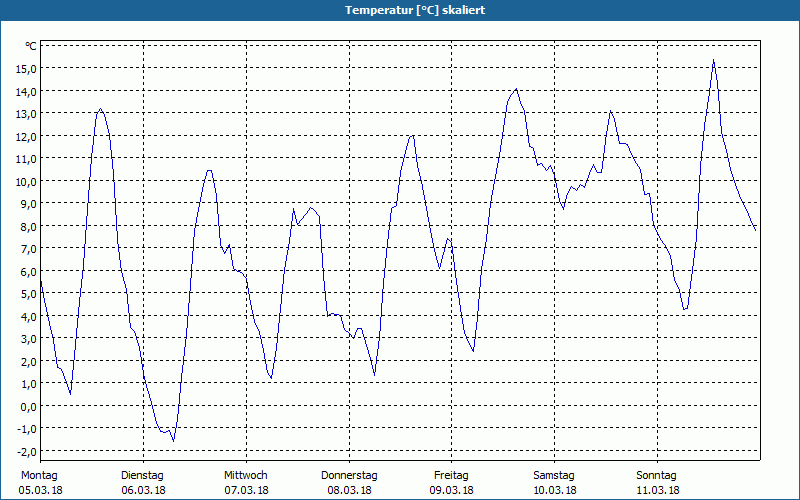Click the 0,0 y-axis label
This screenshot has height=500, width=800.
pyautogui.click(x=29, y=406)
